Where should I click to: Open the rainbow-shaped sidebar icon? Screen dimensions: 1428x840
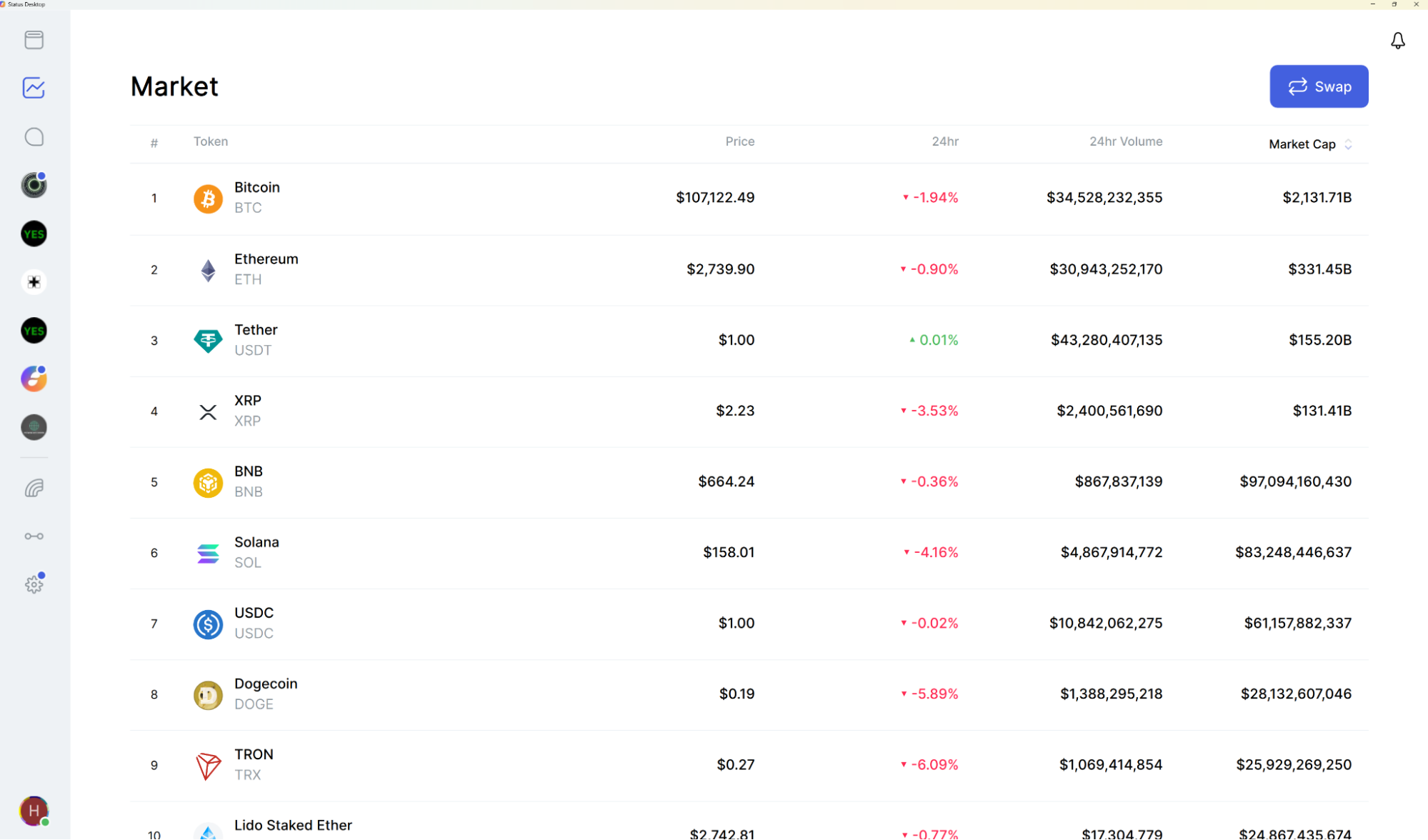[x=34, y=488]
